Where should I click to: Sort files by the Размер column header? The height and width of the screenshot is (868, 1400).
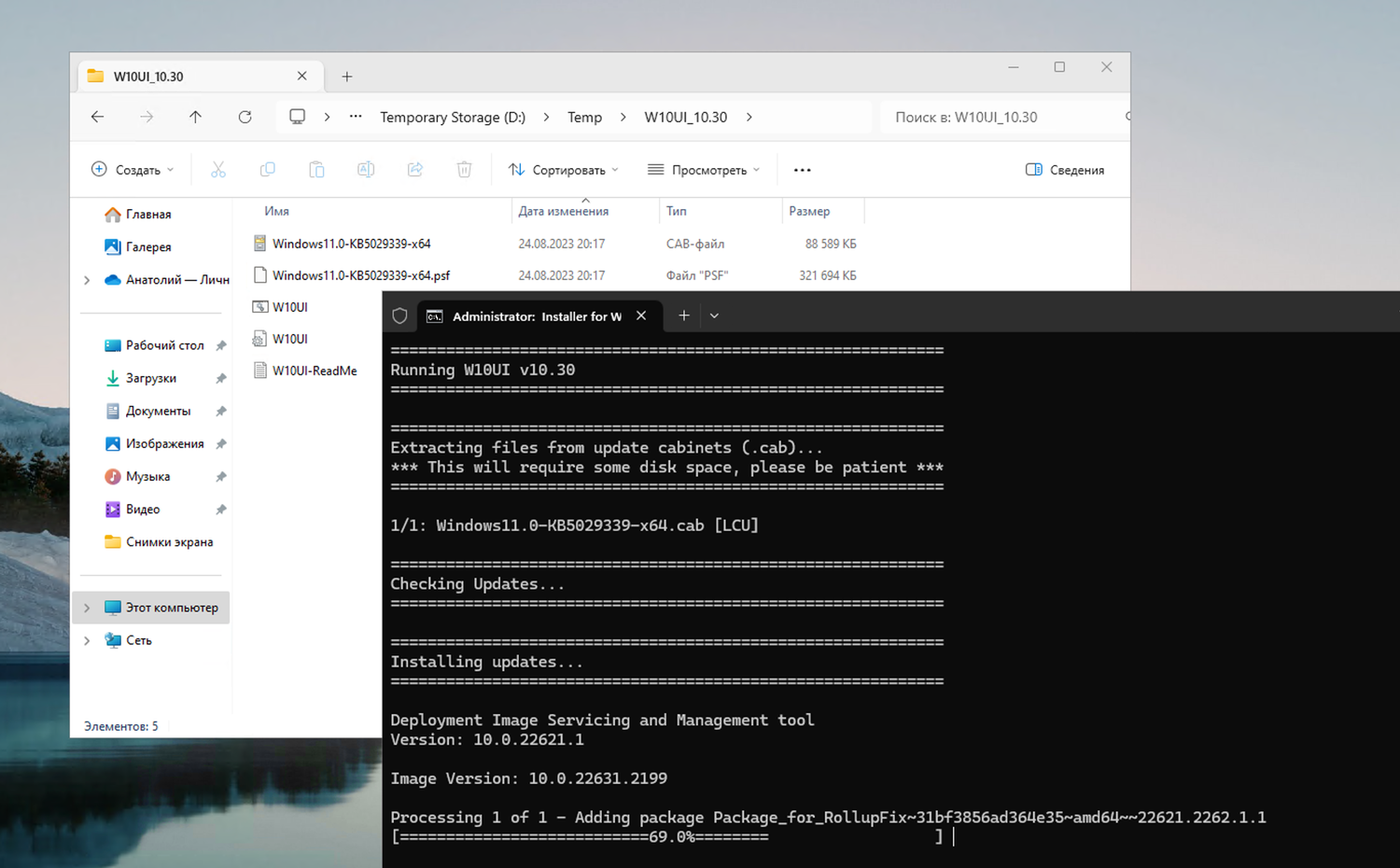(x=809, y=211)
